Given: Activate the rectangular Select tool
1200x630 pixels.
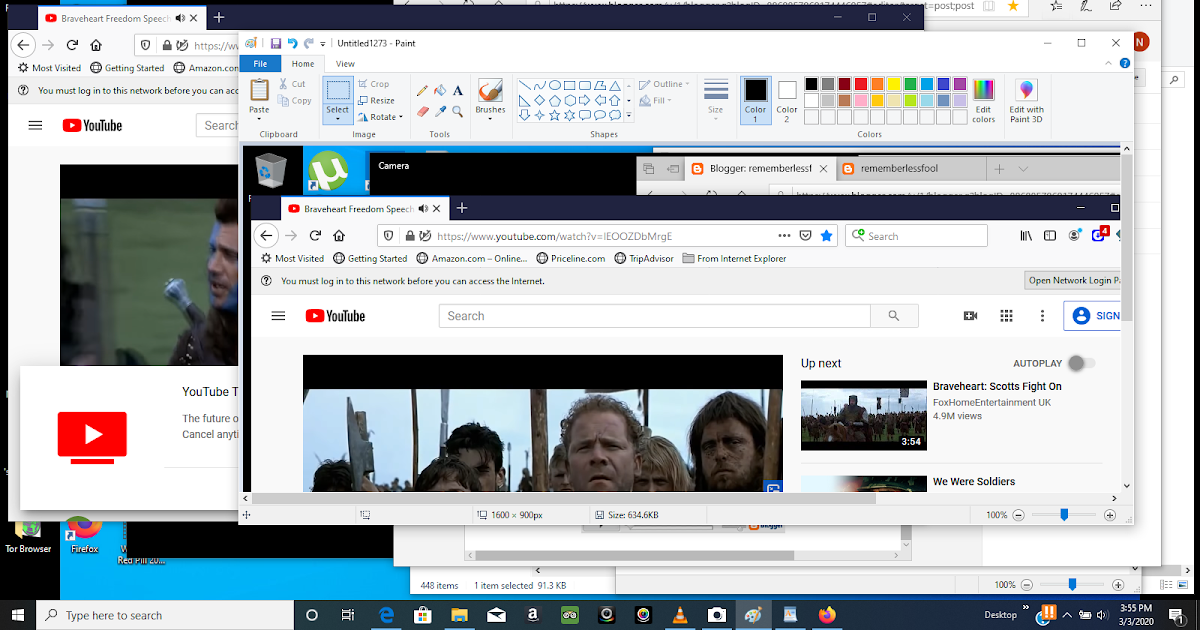Looking at the screenshot, I should (338, 90).
